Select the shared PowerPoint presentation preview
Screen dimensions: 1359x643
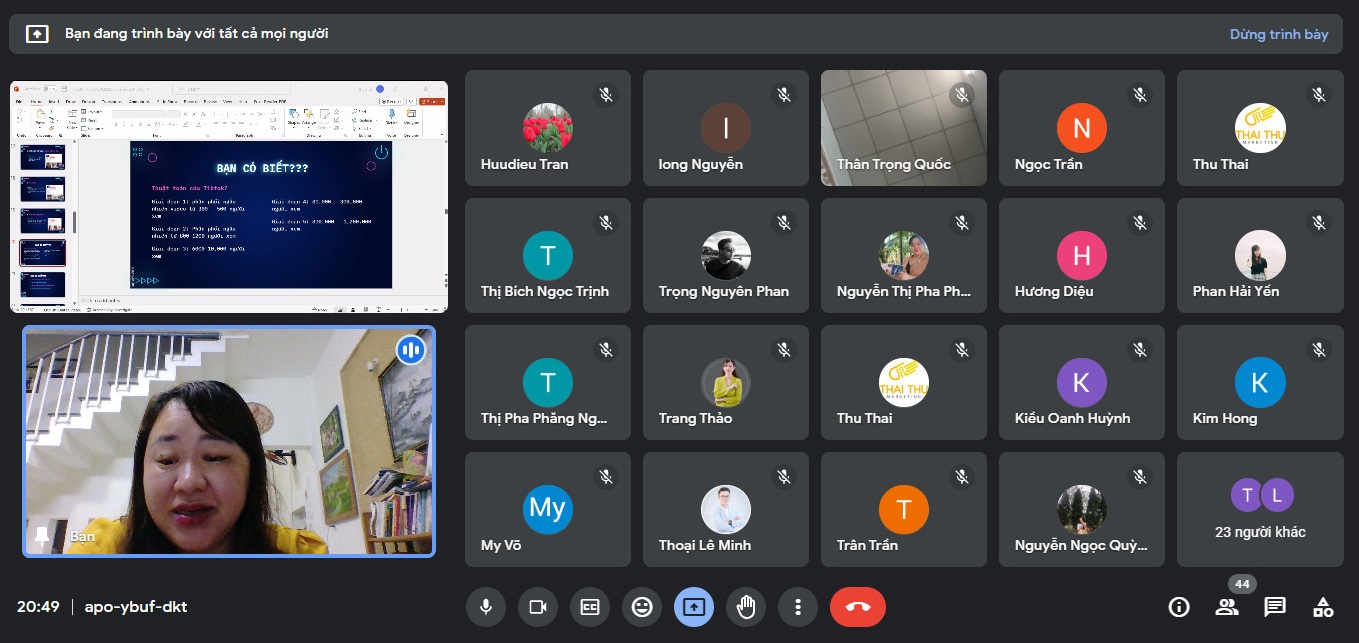[229, 197]
